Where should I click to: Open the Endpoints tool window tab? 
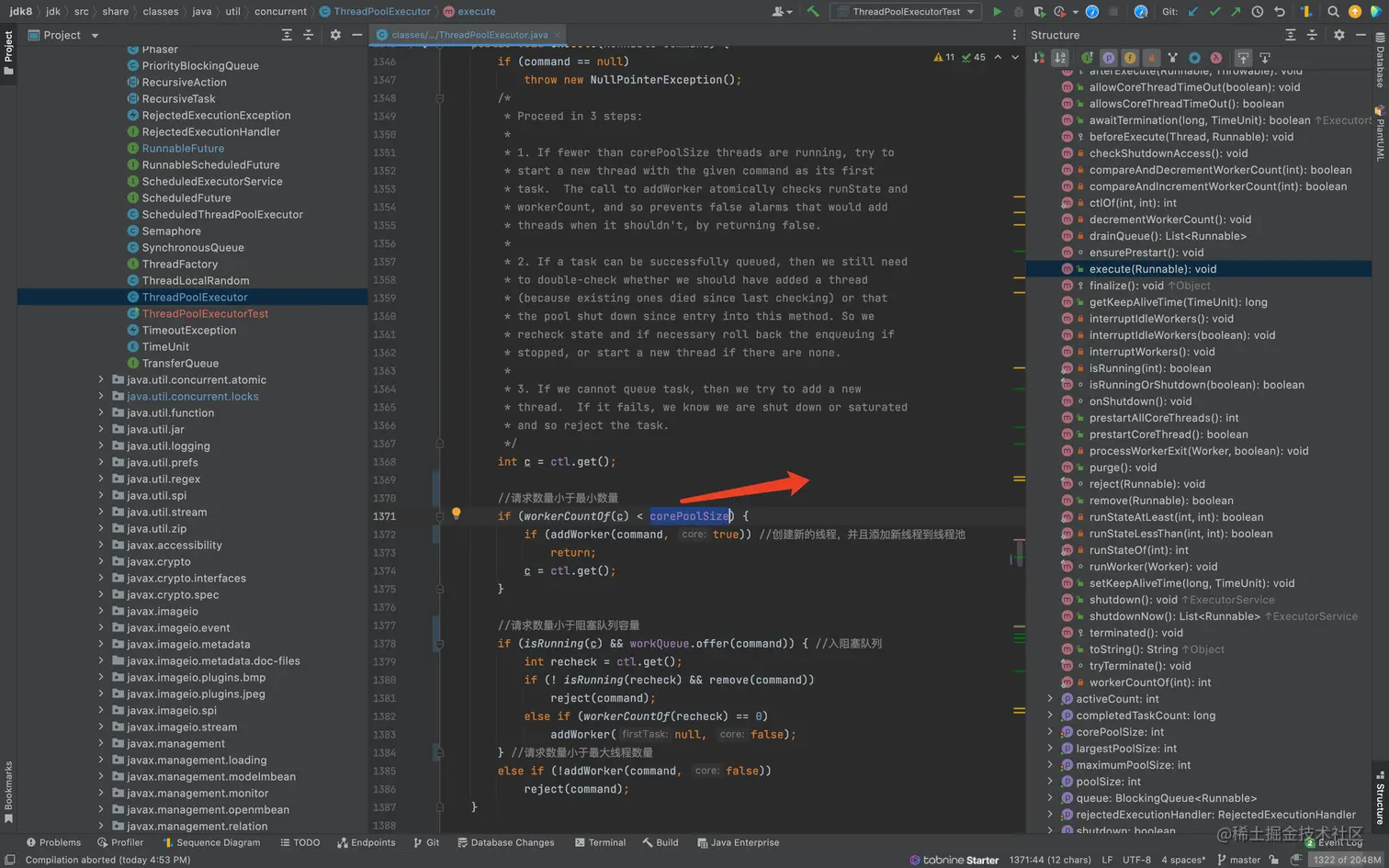[x=366, y=842]
